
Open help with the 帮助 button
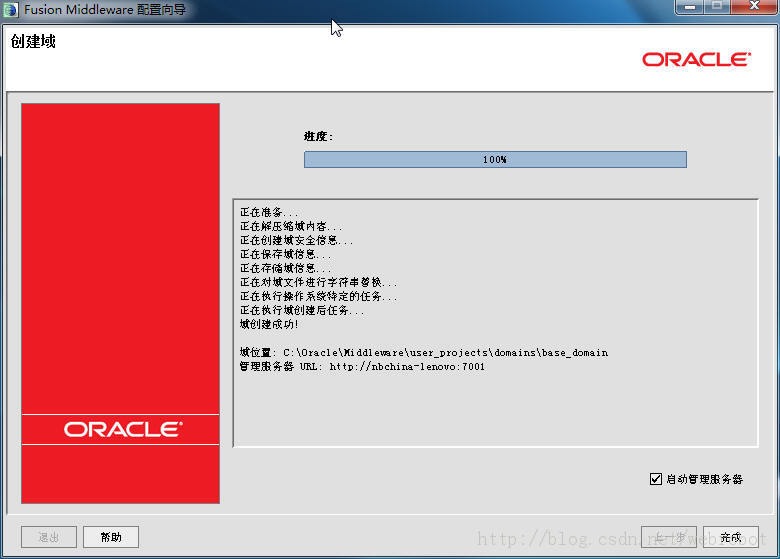click(111, 537)
